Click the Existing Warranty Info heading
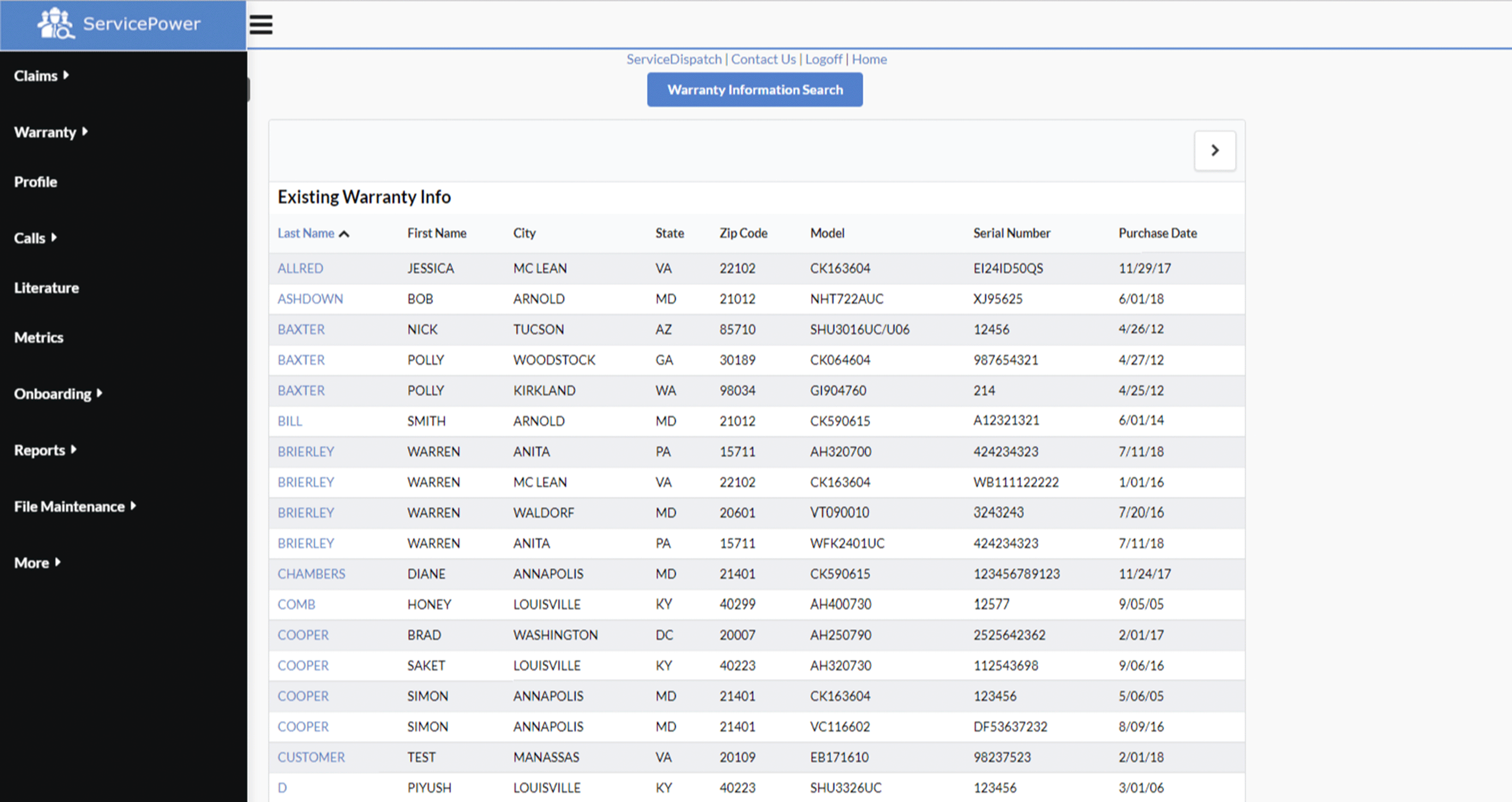This screenshot has width=1512, height=802. (364, 197)
